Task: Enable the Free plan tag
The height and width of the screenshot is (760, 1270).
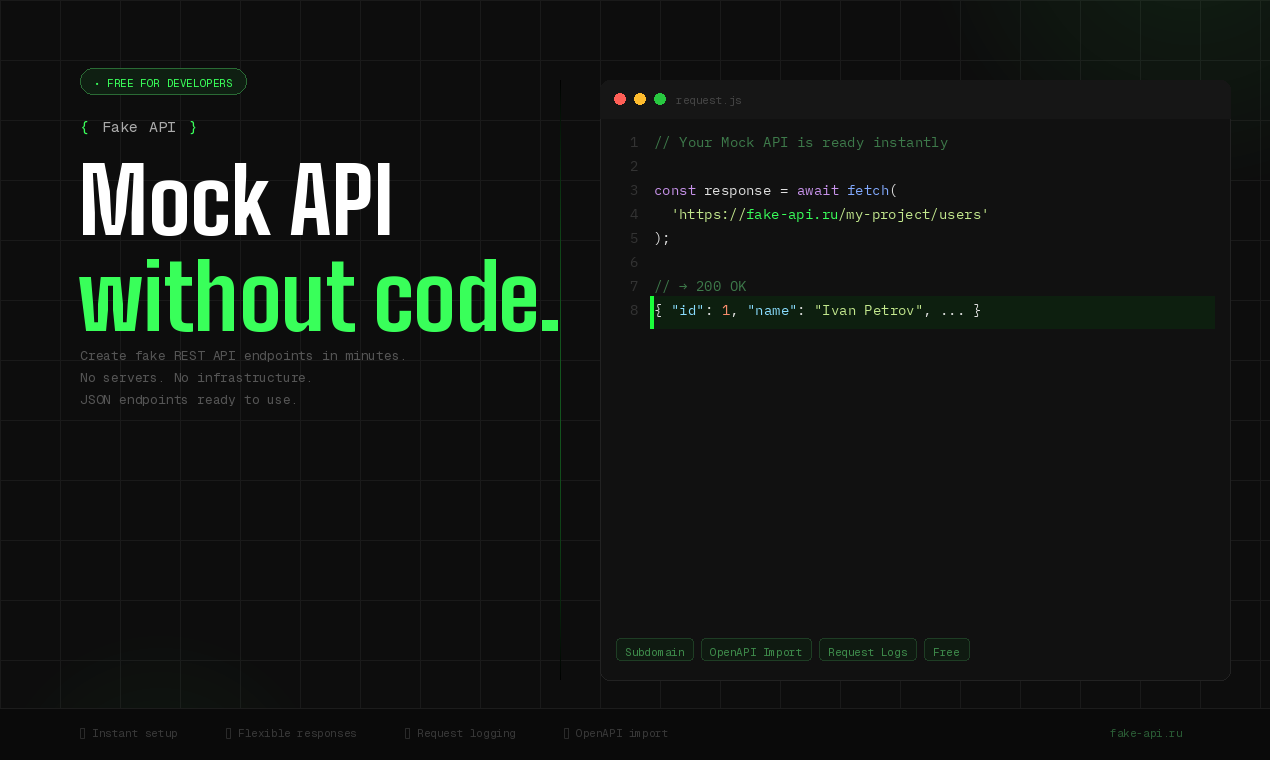Action: [946, 650]
